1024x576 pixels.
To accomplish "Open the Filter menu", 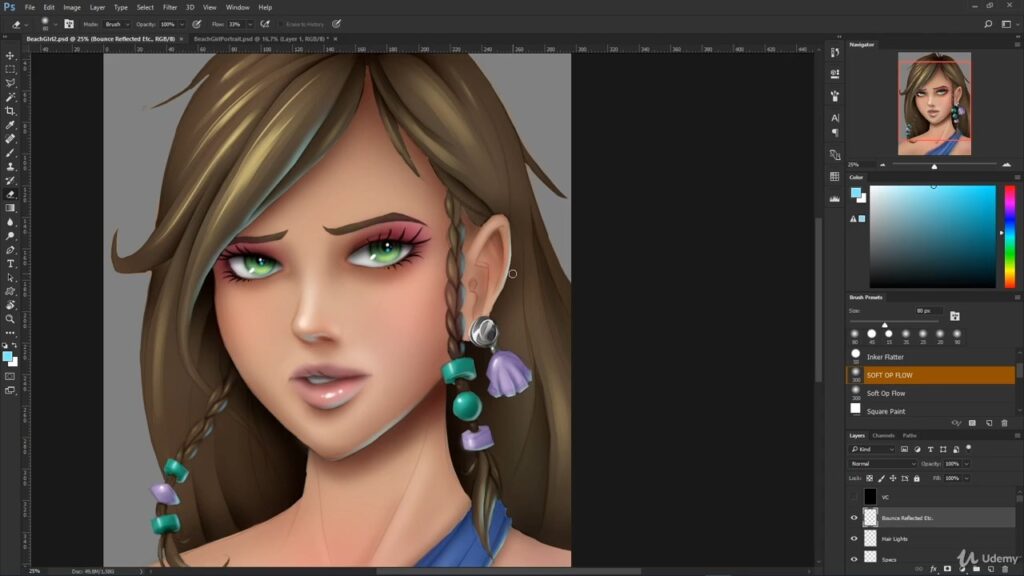I will tap(170, 7).
